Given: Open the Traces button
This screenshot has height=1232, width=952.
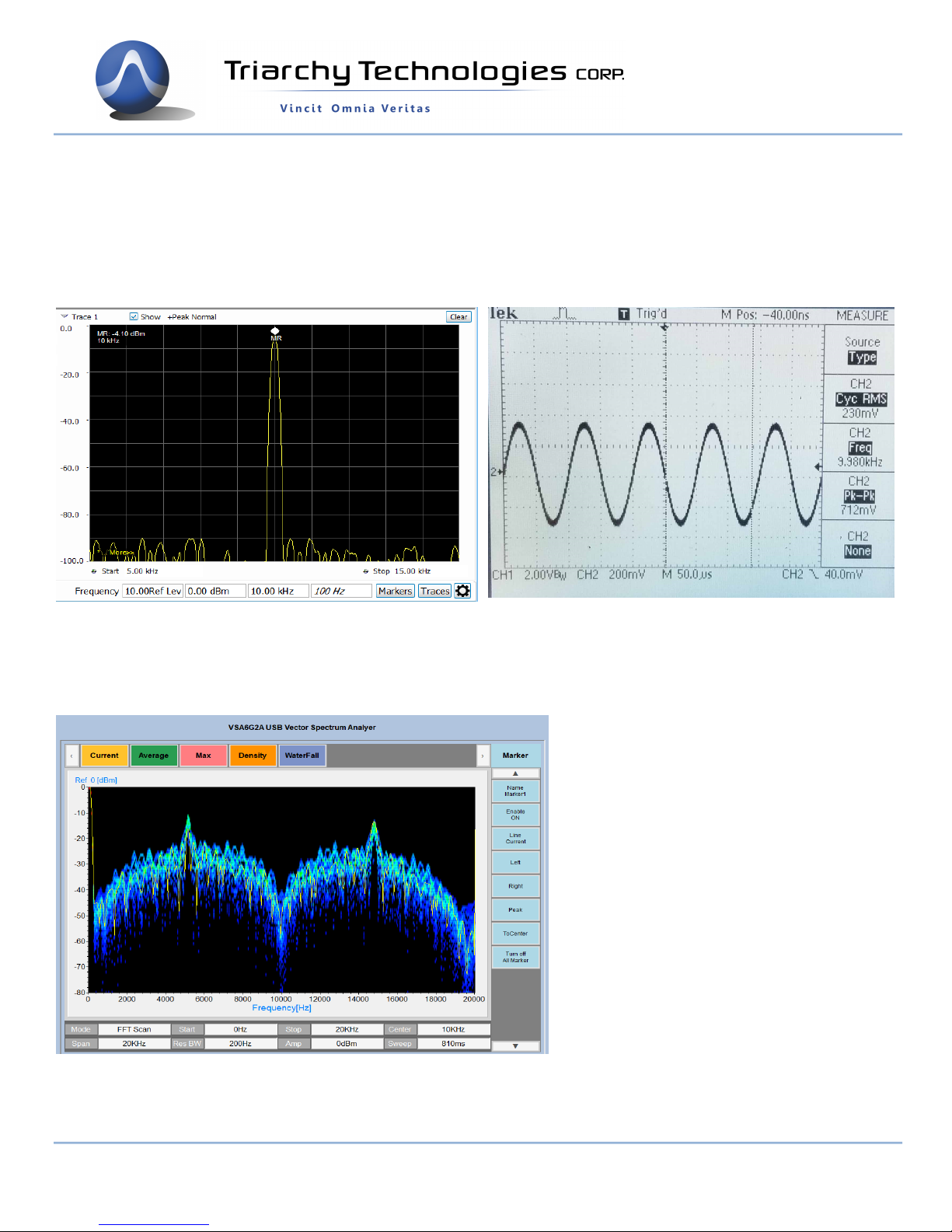Looking at the screenshot, I should [x=435, y=591].
